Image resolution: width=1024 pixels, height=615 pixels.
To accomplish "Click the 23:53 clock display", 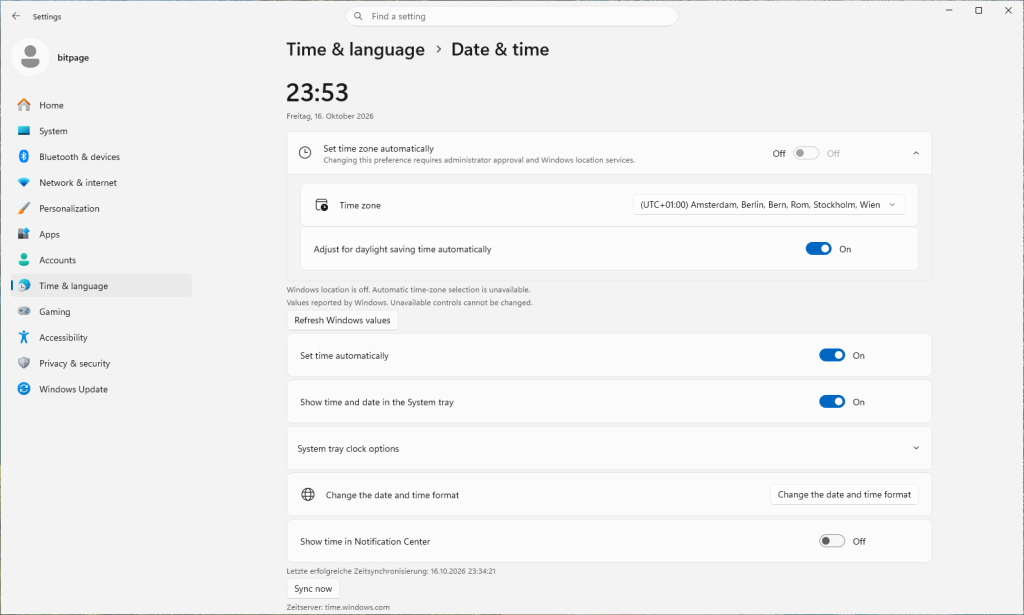I will click(317, 93).
